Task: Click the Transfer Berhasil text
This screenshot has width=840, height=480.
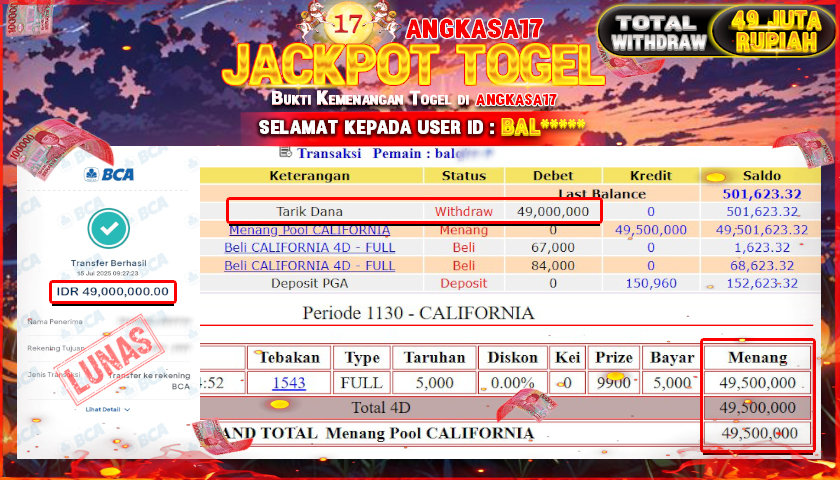Action: coord(109,263)
